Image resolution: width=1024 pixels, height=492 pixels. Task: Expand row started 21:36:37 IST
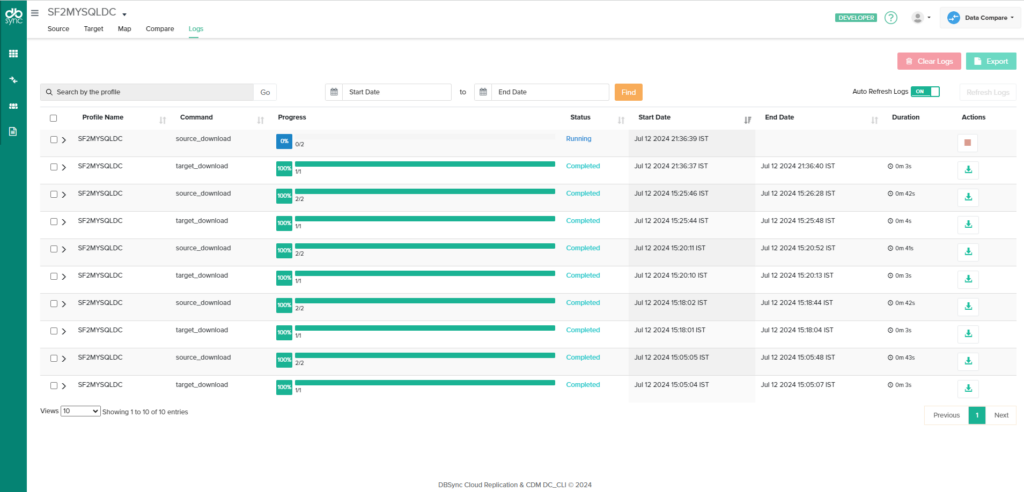[64, 167]
